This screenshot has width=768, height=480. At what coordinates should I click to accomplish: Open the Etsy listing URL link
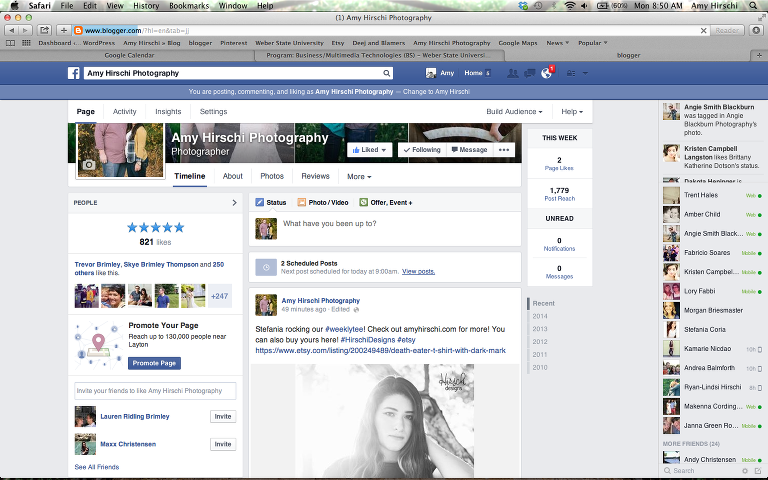coord(381,351)
